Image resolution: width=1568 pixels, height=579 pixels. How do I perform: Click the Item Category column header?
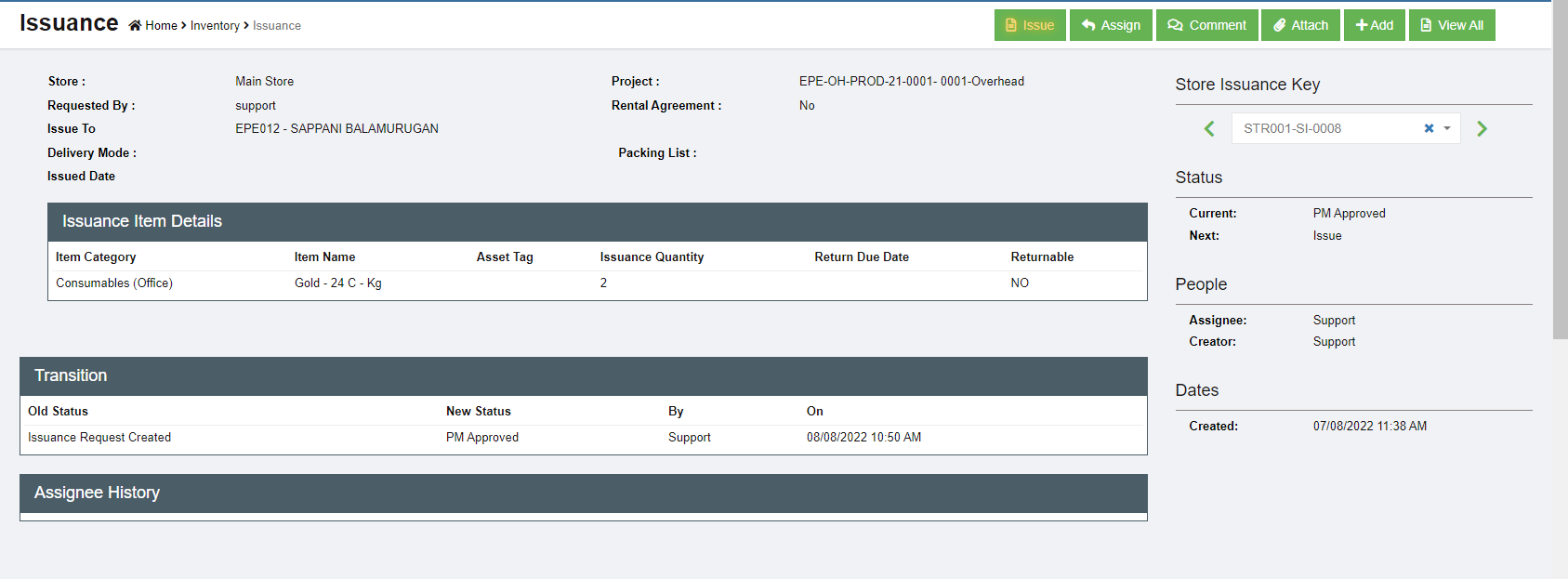click(x=96, y=257)
